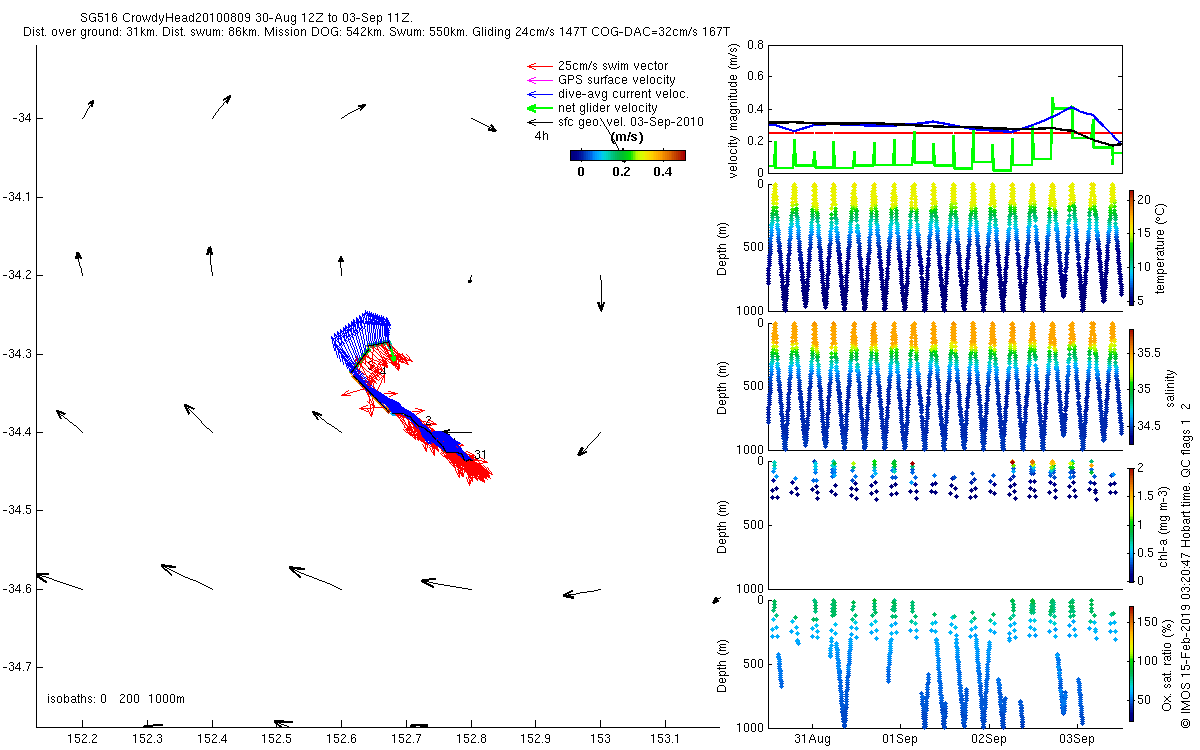Screen dimensions: 1200x750
Task: Click the '152.8' longitude tick label
Action: [x=471, y=739]
